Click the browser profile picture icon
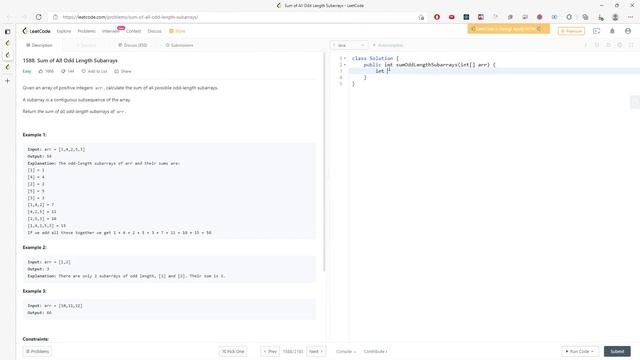 (615, 17)
